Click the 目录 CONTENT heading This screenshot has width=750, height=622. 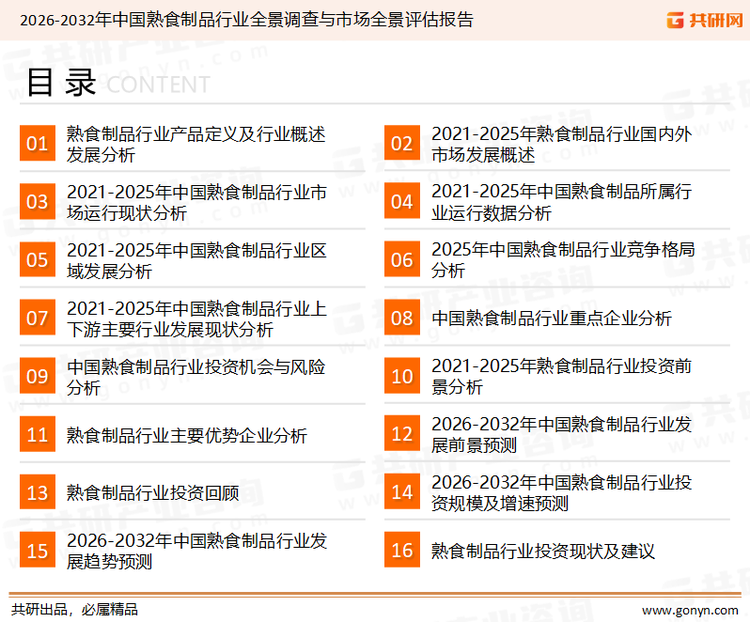116,84
